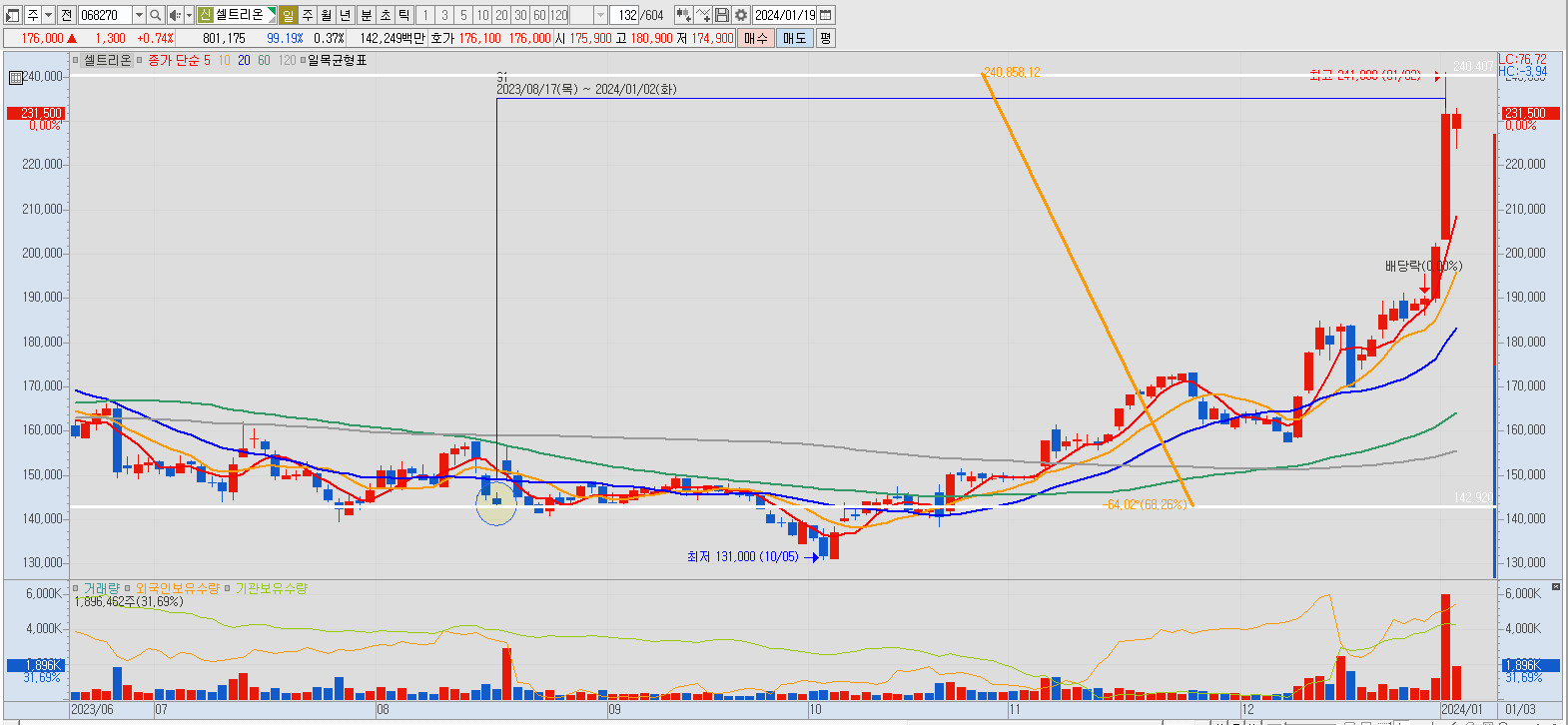This screenshot has height=725, width=1568.
Task: Click the line drawing tool icon
Action: pyautogui.click(x=703, y=15)
